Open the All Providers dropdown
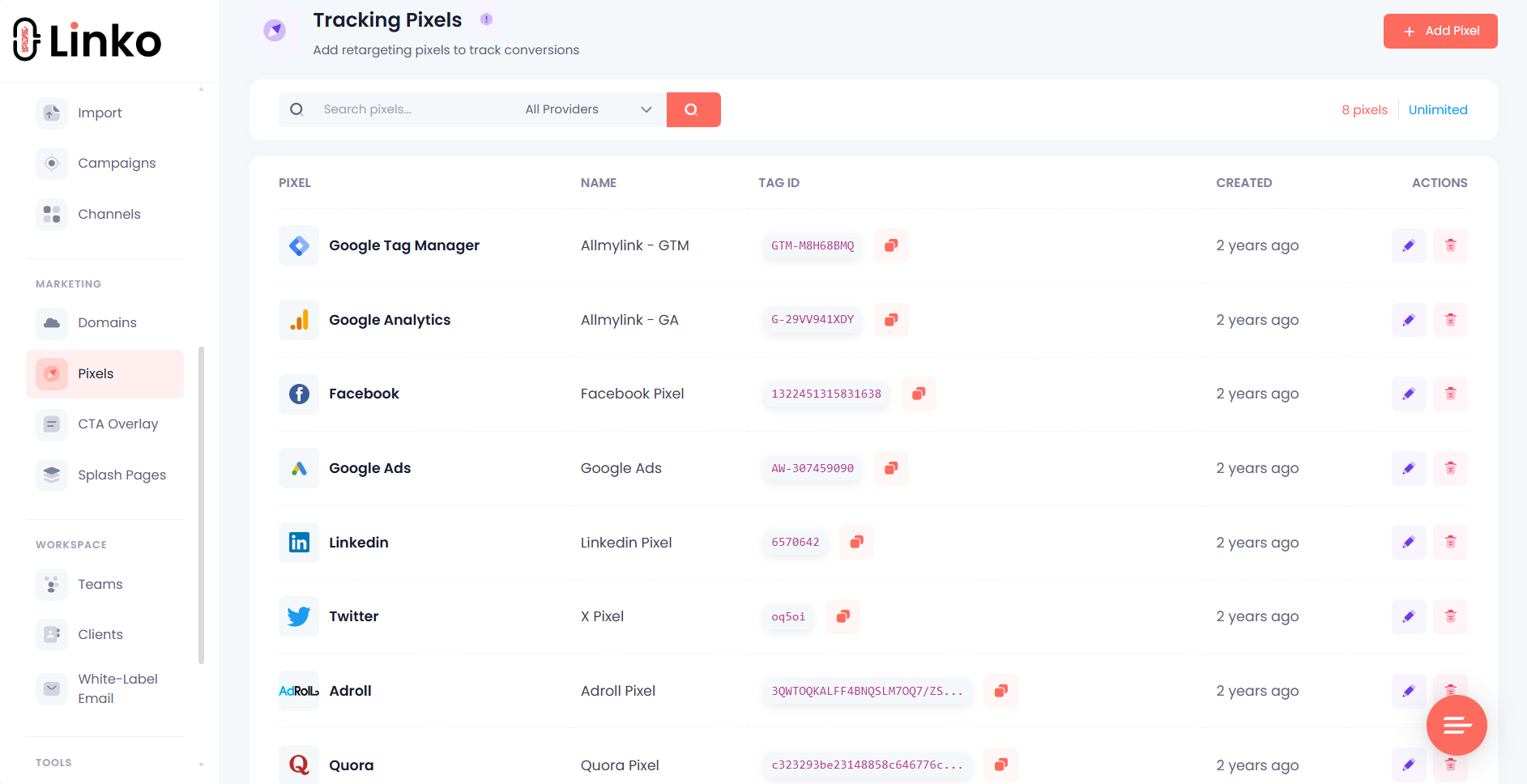 click(588, 109)
